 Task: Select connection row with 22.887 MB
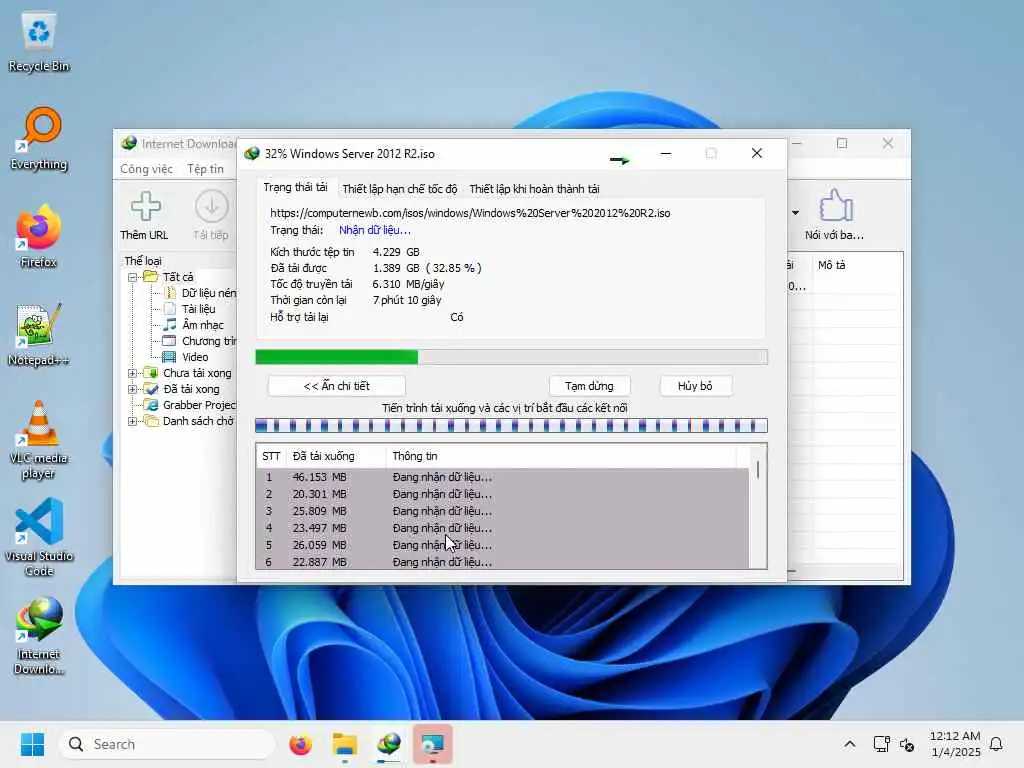pyautogui.click(x=502, y=562)
